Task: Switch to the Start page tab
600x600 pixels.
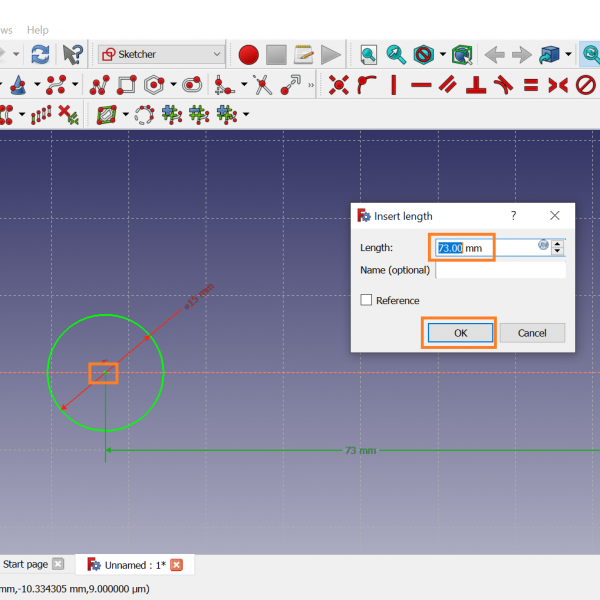Action: [26, 565]
